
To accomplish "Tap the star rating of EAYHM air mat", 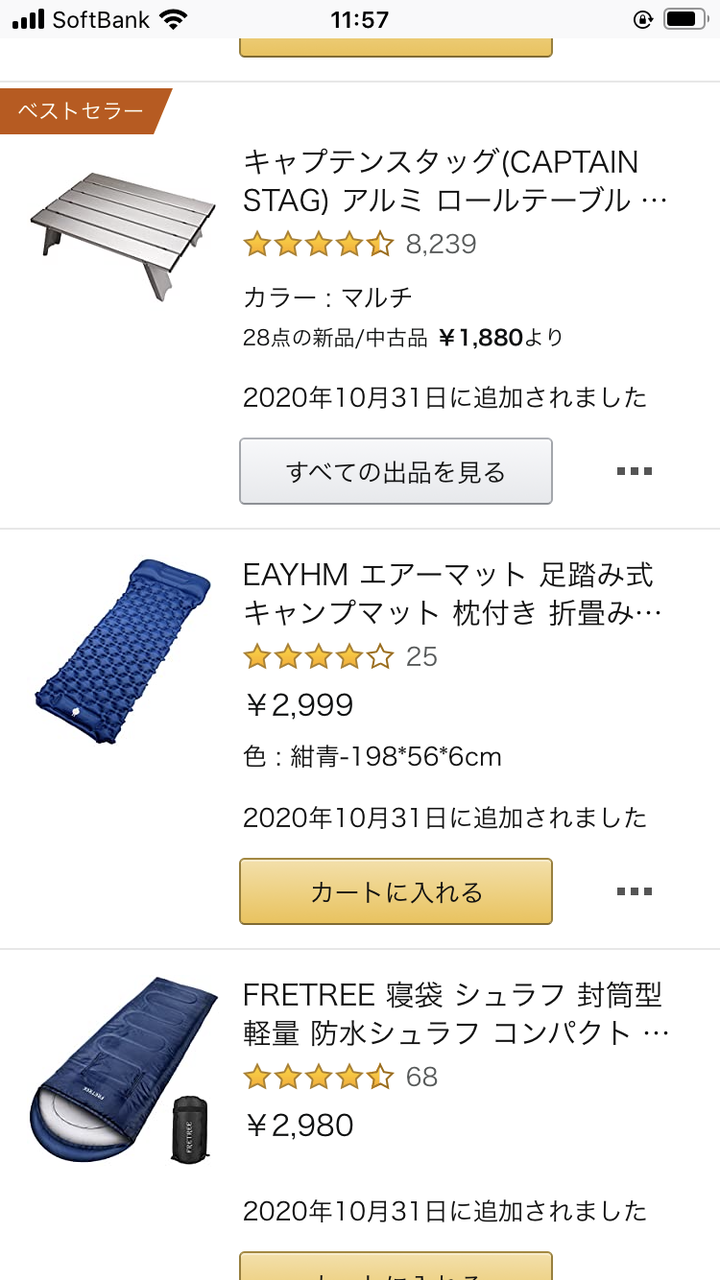I will (x=319, y=657).
